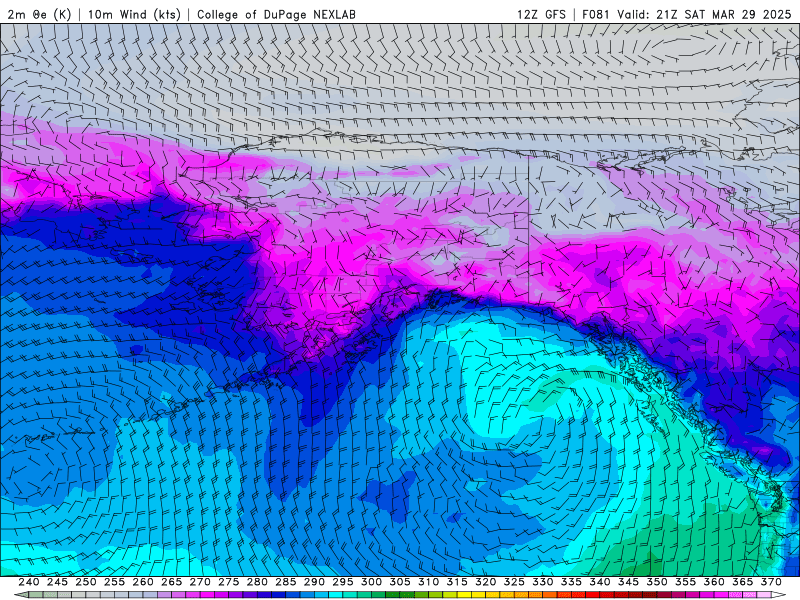Screen dimensions: 800x600
Task: Click the 305 value on the color scale
Action: click(x=400, y=582)
